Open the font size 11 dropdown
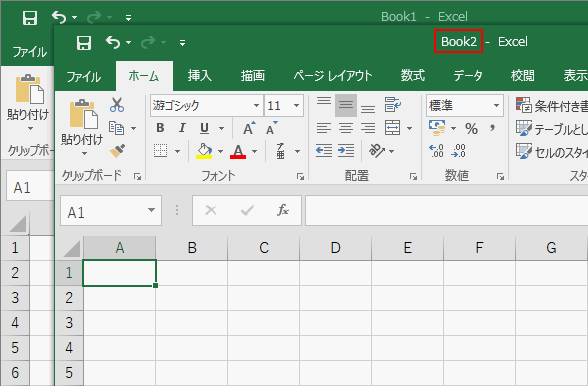This screenshot has height=386, width=588. coord(296,105)
